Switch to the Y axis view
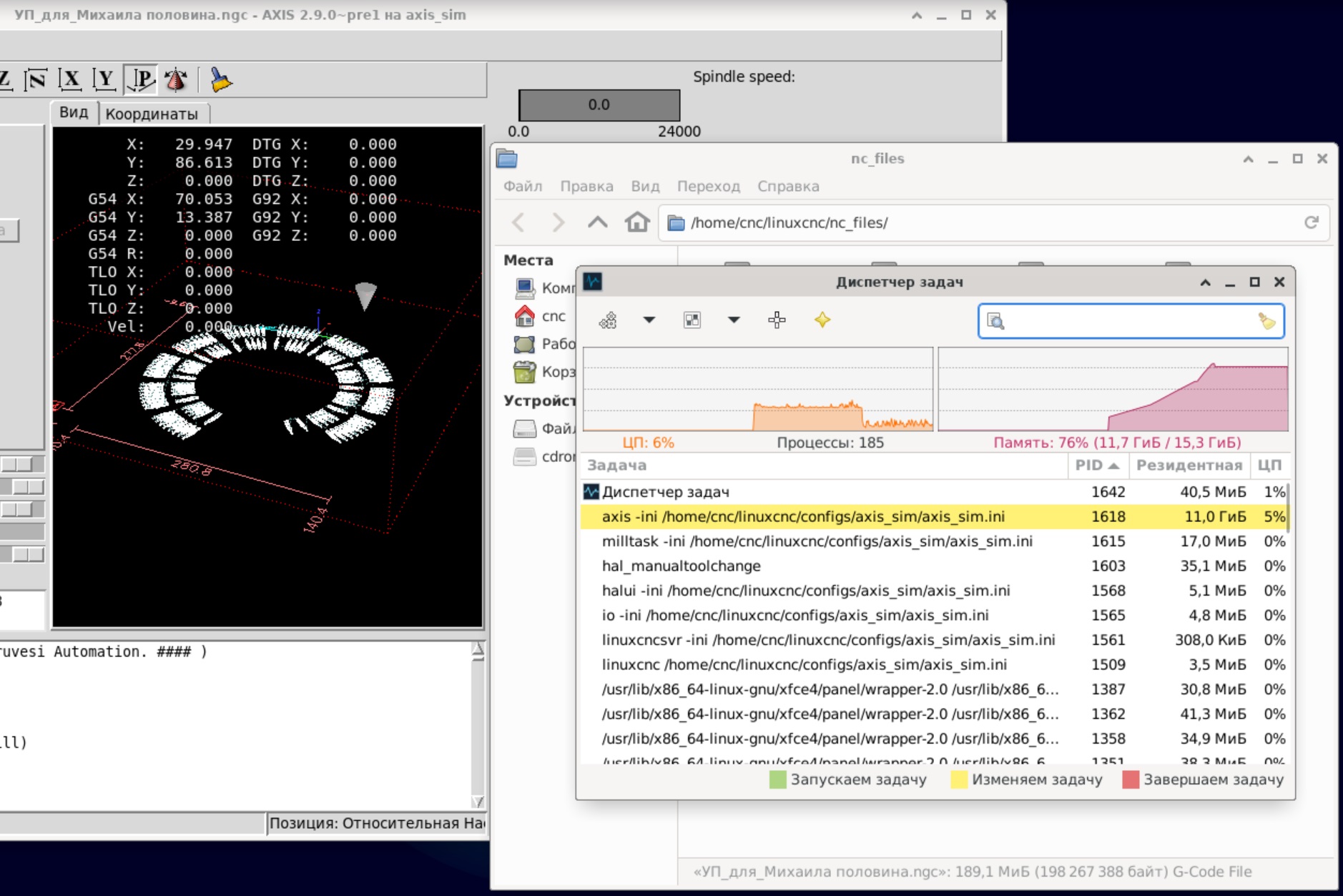 click(104, 79)
